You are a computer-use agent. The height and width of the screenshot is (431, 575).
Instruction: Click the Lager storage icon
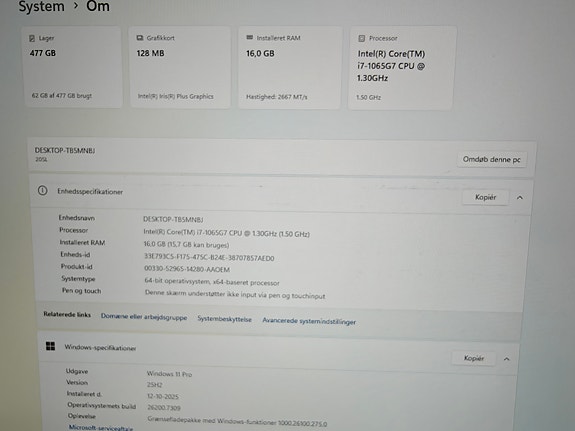click(32, 38)
